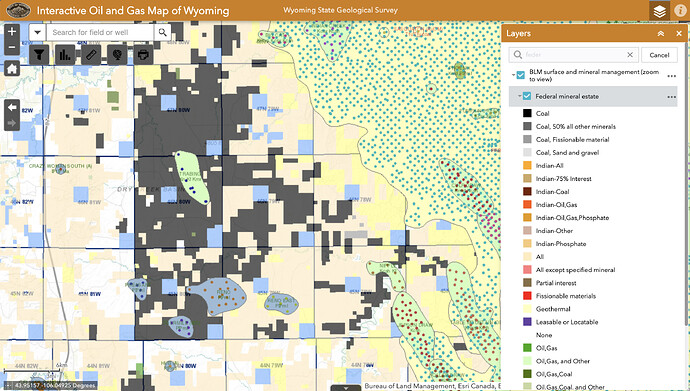
Task: Open the basemap gallery globe tool
Action: [117, 55]
